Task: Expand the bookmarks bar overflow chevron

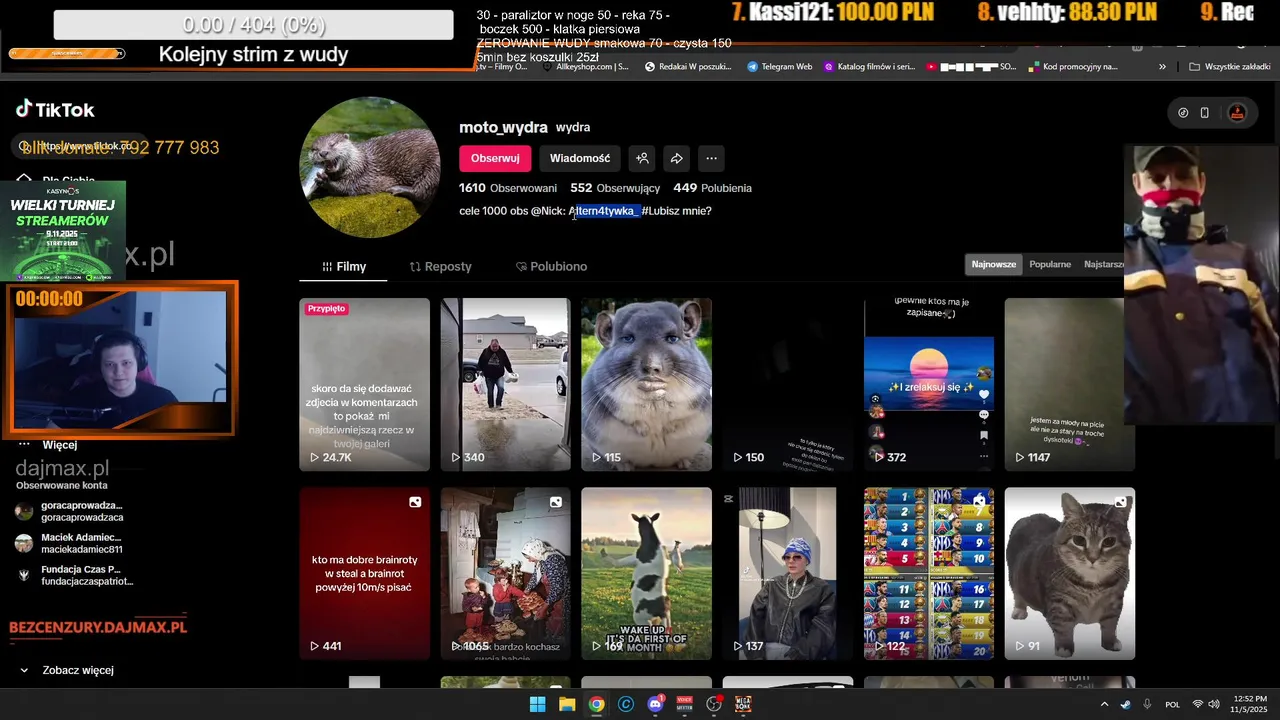Action: tap(1162, 67)
